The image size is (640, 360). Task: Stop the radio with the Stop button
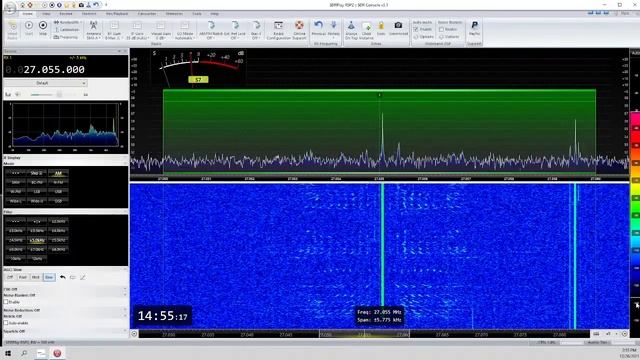43,28
